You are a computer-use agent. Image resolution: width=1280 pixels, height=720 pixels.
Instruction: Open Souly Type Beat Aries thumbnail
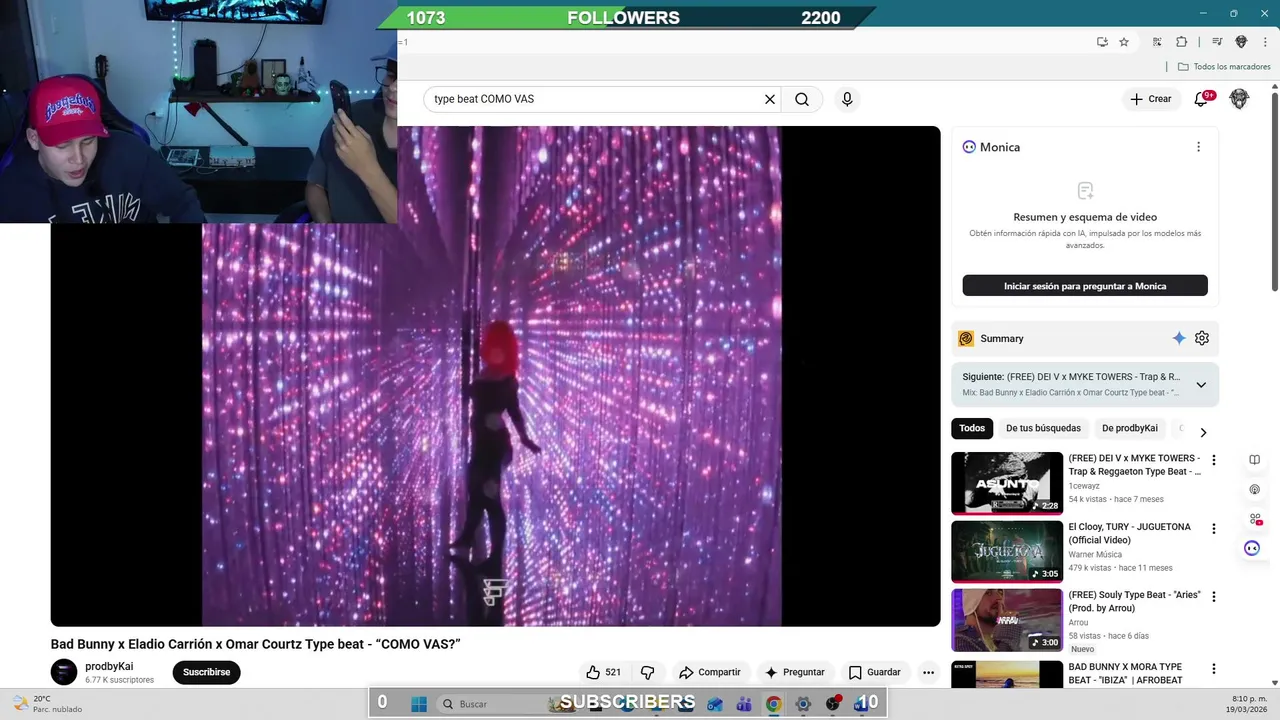pyautogui.click(x=1007, y=619)
